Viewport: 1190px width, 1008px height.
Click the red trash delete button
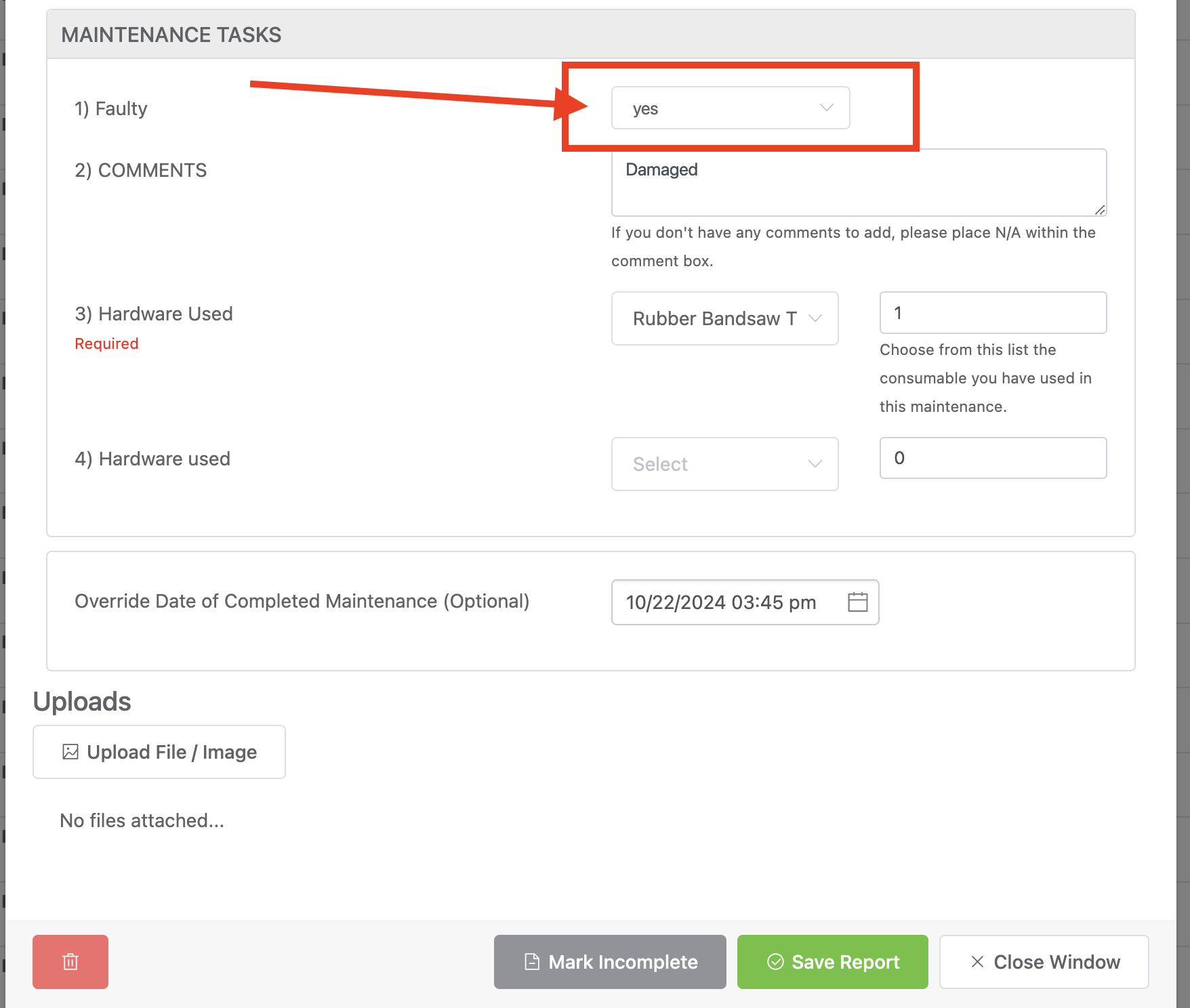(x=70, y=961)
